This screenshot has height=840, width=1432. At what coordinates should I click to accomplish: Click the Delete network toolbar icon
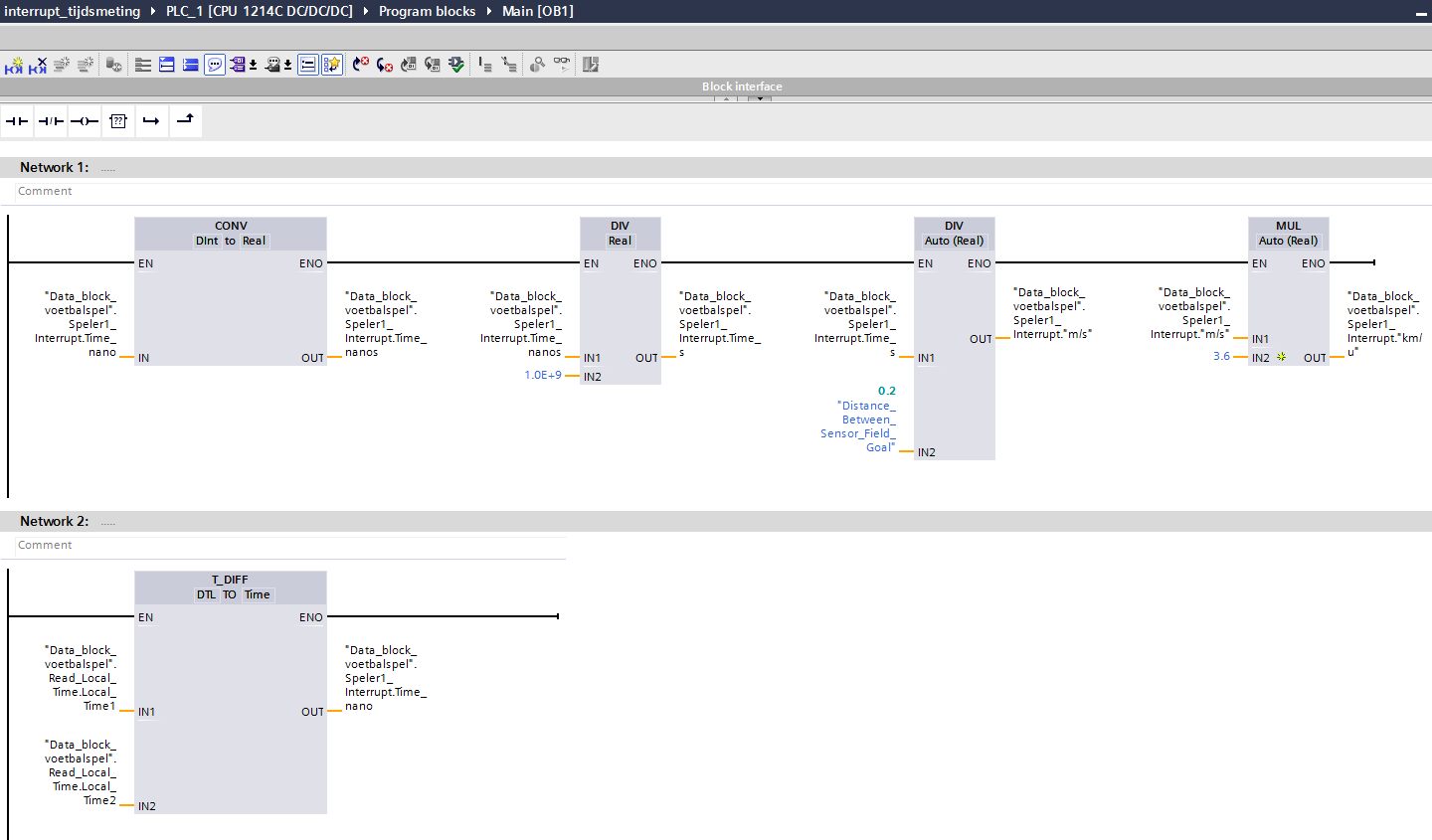(x=38, y=65)
